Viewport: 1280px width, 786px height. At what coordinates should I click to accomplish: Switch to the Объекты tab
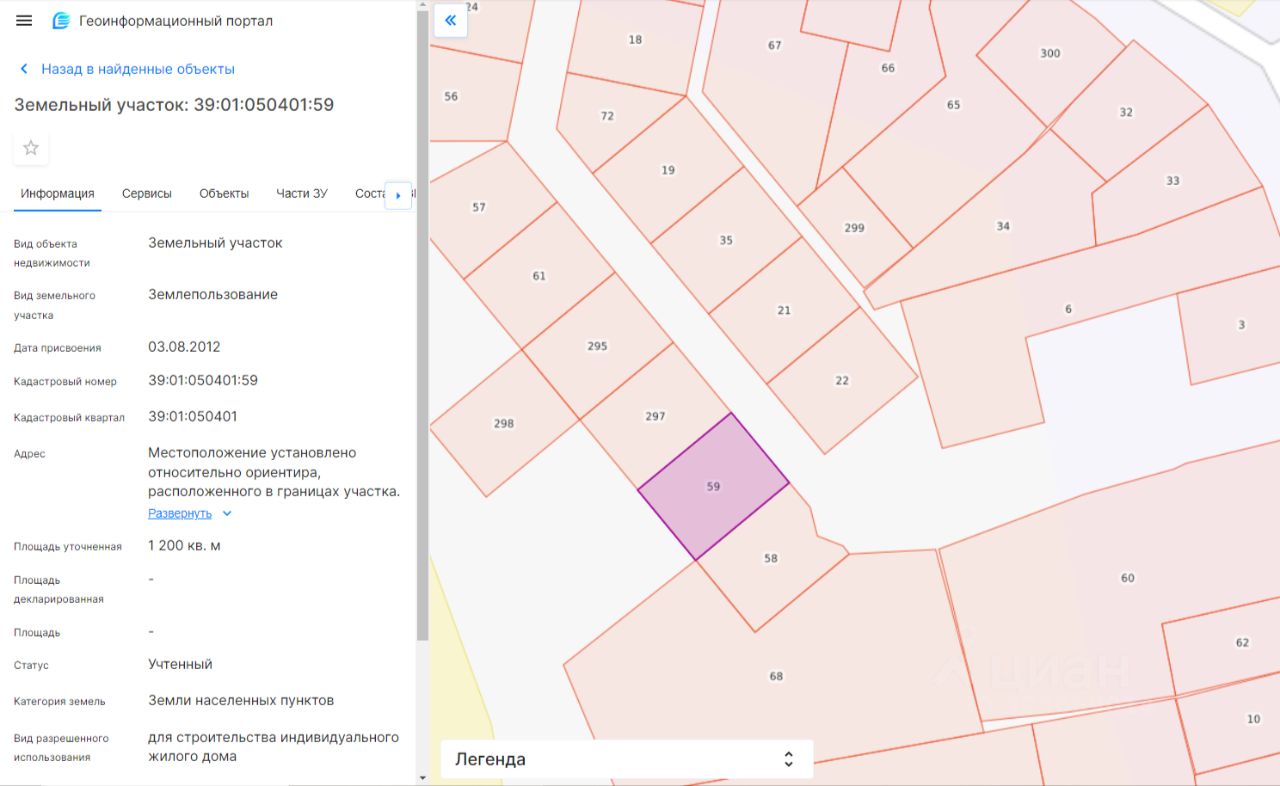pos(224,193)
